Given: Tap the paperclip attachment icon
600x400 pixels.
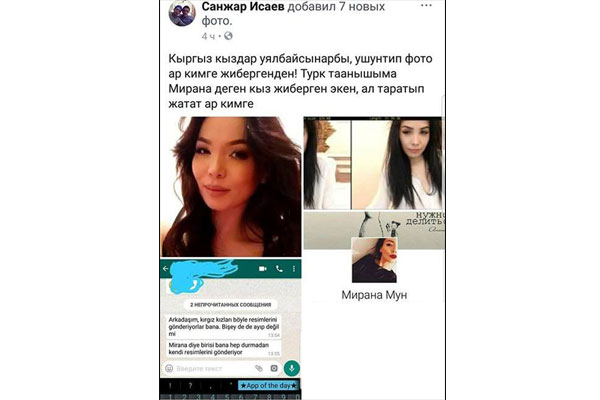Looking at the screenshot, I should pos(259,368).
